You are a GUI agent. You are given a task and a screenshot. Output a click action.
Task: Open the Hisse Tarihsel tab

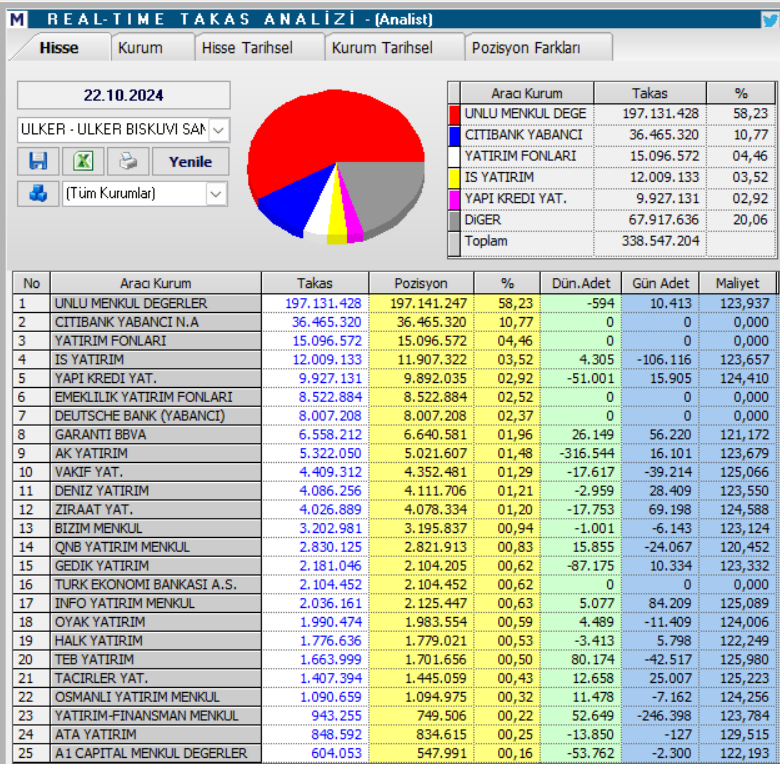[x=247, y=48]
